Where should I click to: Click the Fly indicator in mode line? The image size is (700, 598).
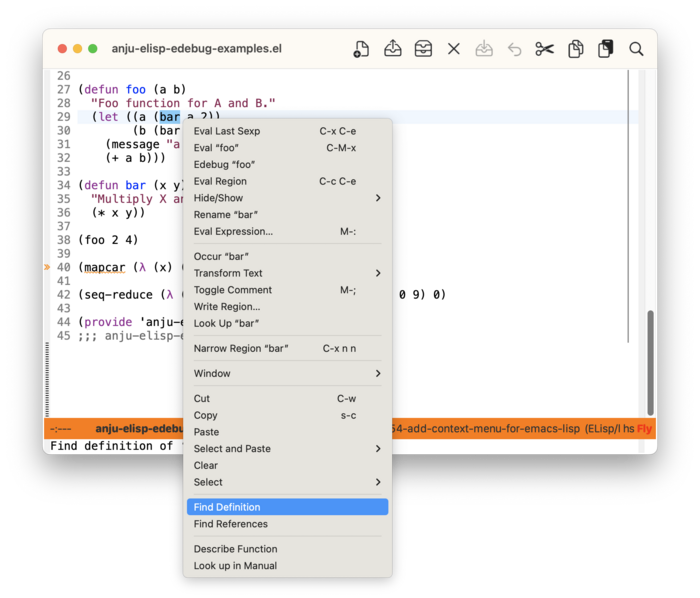(x=644, y=429)
